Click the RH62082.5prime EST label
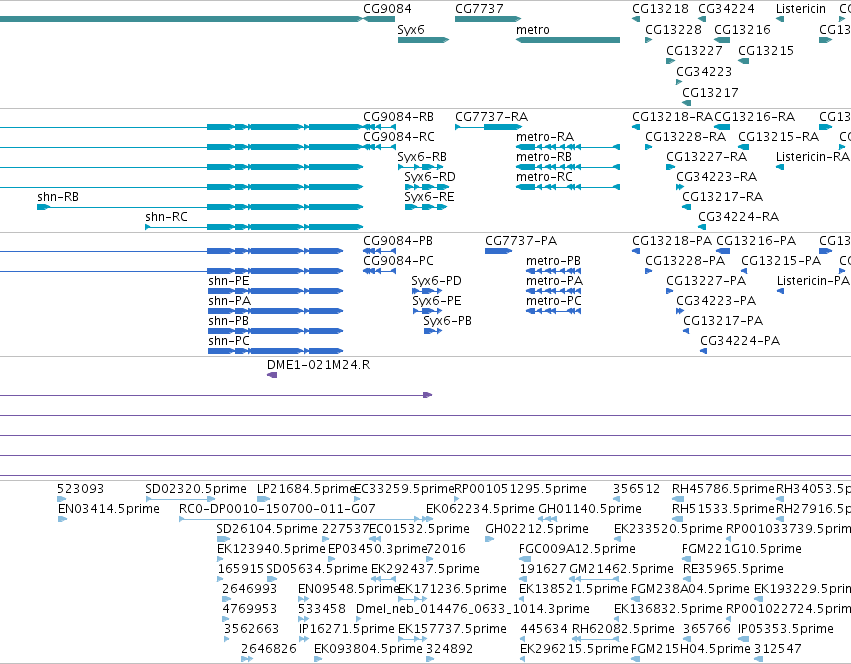 (623, 629)
